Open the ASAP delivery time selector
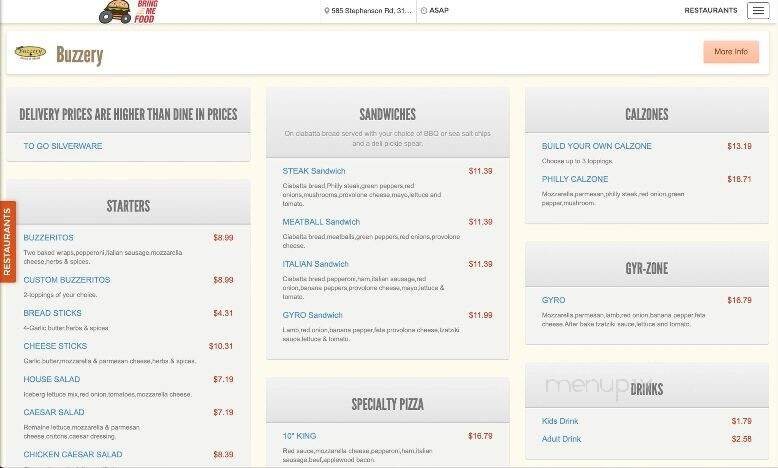Image resolution: width=778 pixels, height=468 pixels. click(x=435, y=10)
